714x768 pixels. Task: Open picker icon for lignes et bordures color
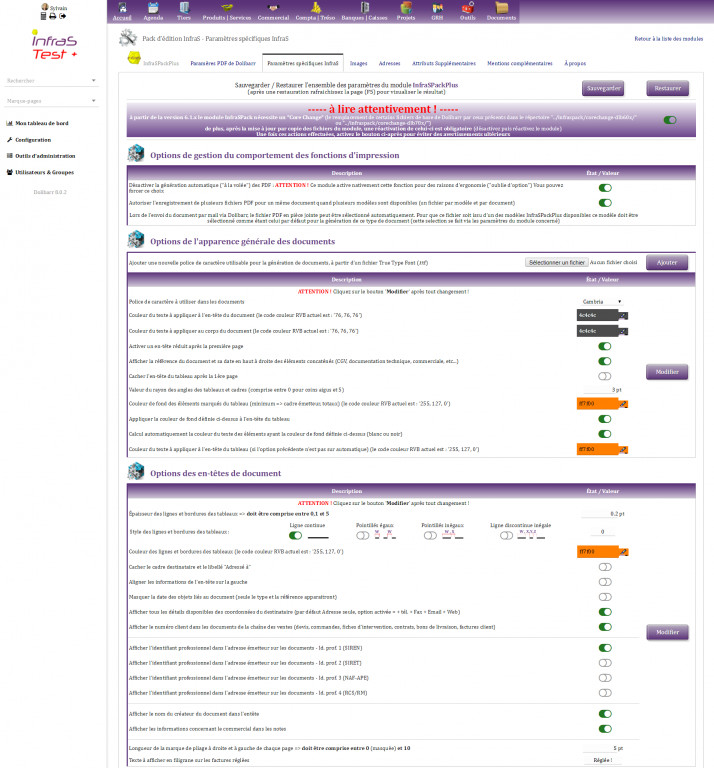tap(623, 552)
